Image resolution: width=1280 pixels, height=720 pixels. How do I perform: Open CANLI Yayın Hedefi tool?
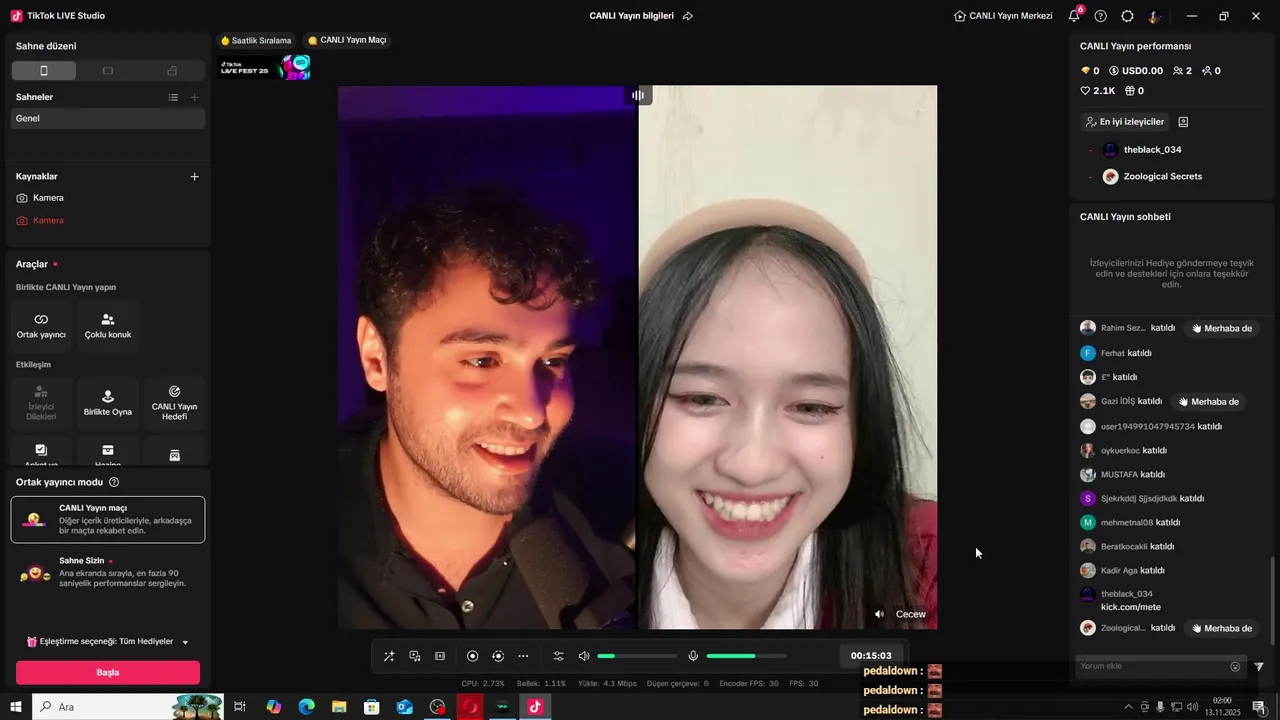174,403
